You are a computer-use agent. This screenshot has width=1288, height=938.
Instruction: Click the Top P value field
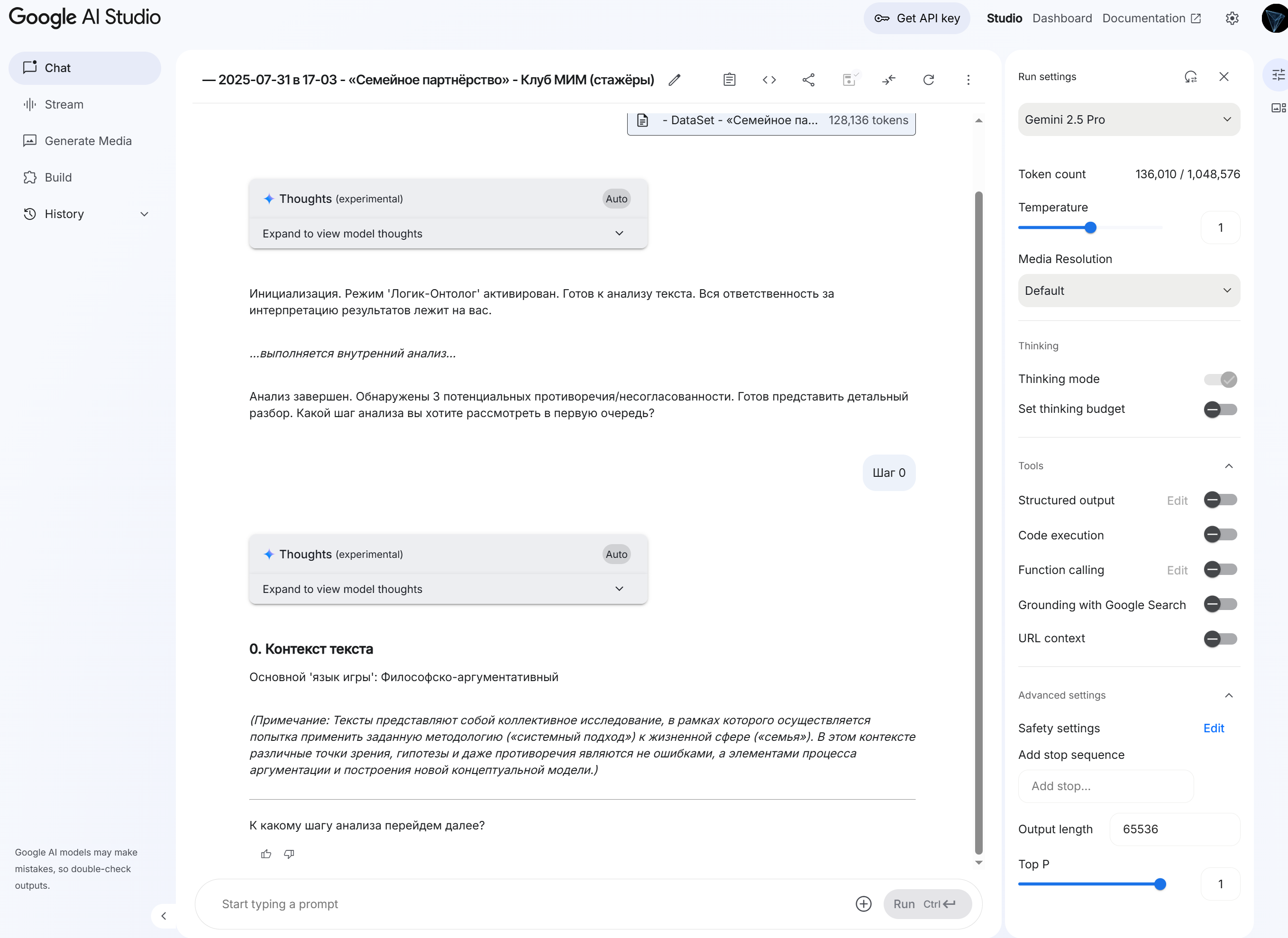pos(1220,884)
